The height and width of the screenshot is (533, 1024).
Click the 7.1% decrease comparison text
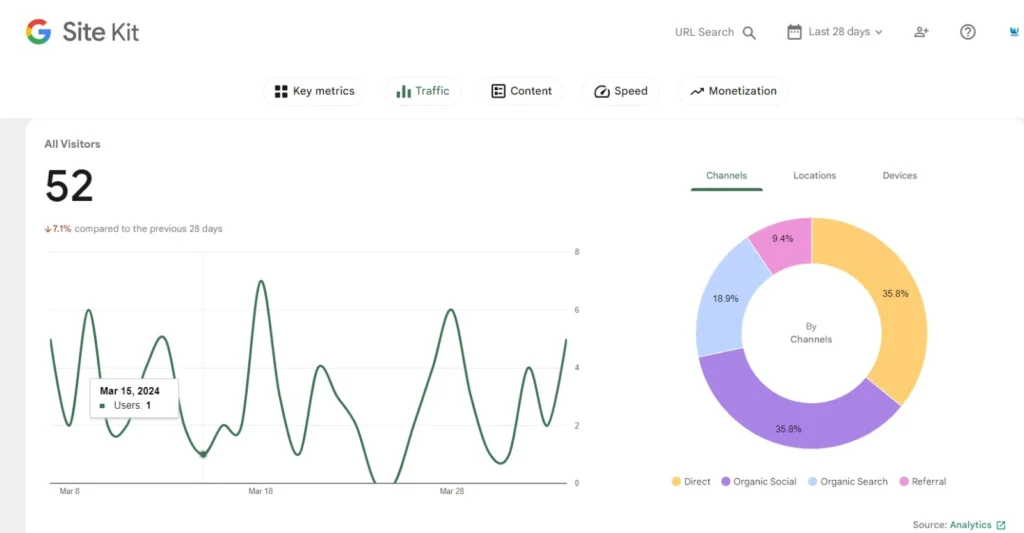click(133, 229)
